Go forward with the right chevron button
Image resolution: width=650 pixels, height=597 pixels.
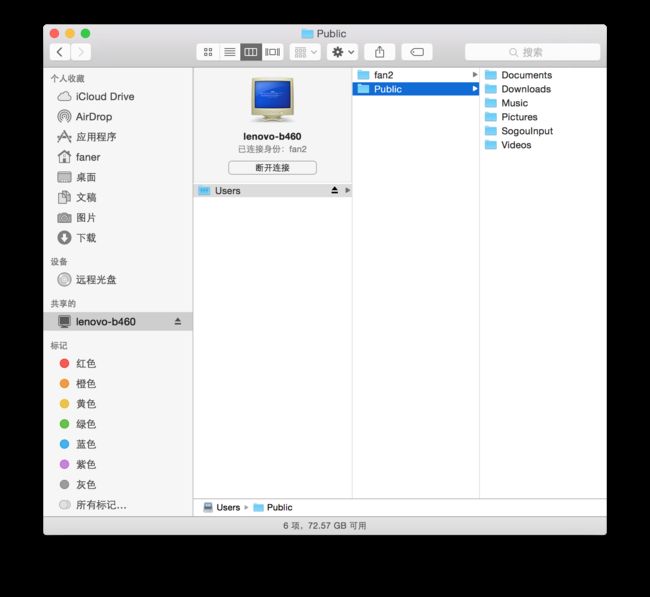(81, 52)
